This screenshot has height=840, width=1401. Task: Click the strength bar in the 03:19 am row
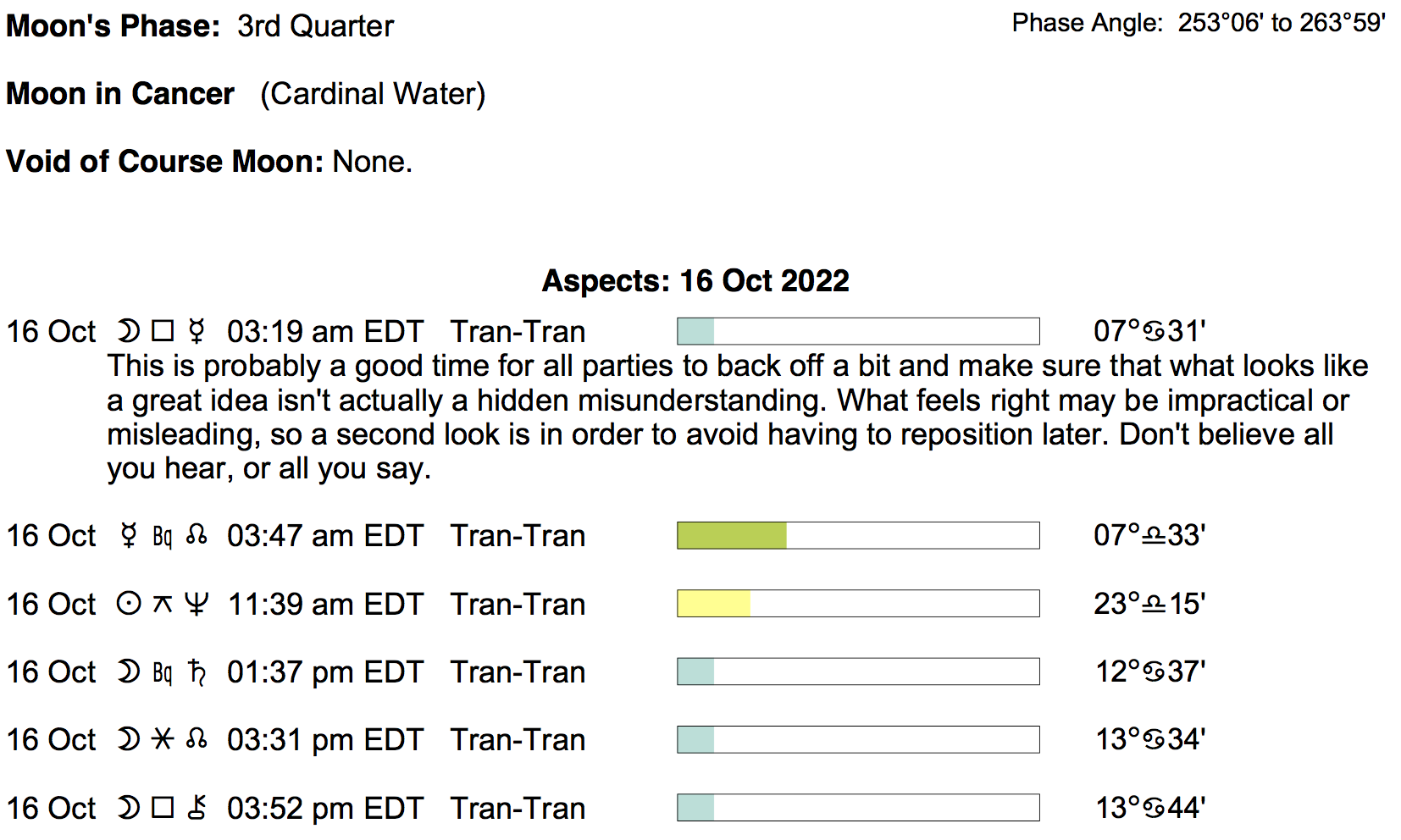(858, 331)
